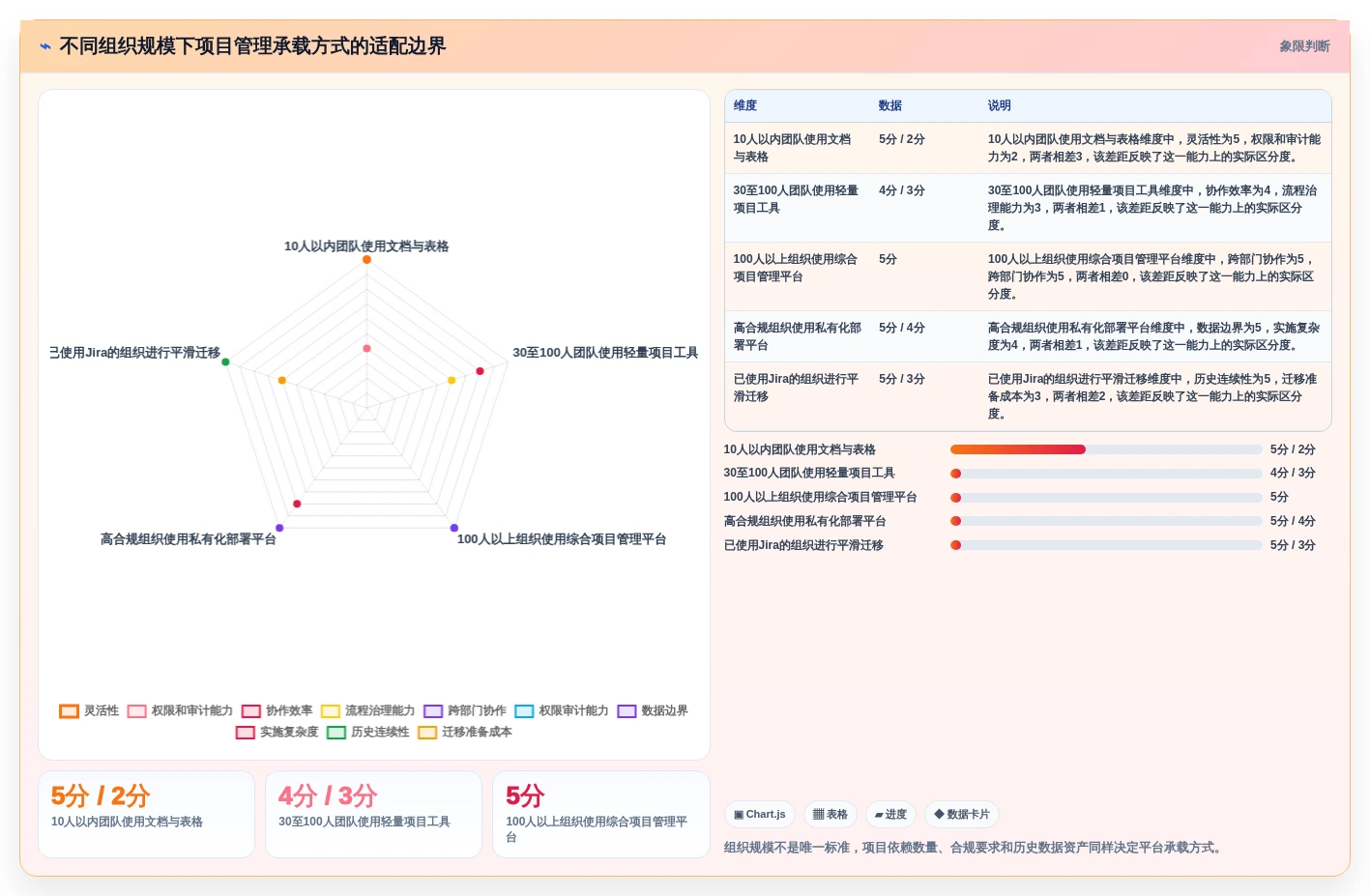Select table cell 10人以内团队使用文档与表格
This screenshot has width=1370, height=896.
(x=797, y=148)
